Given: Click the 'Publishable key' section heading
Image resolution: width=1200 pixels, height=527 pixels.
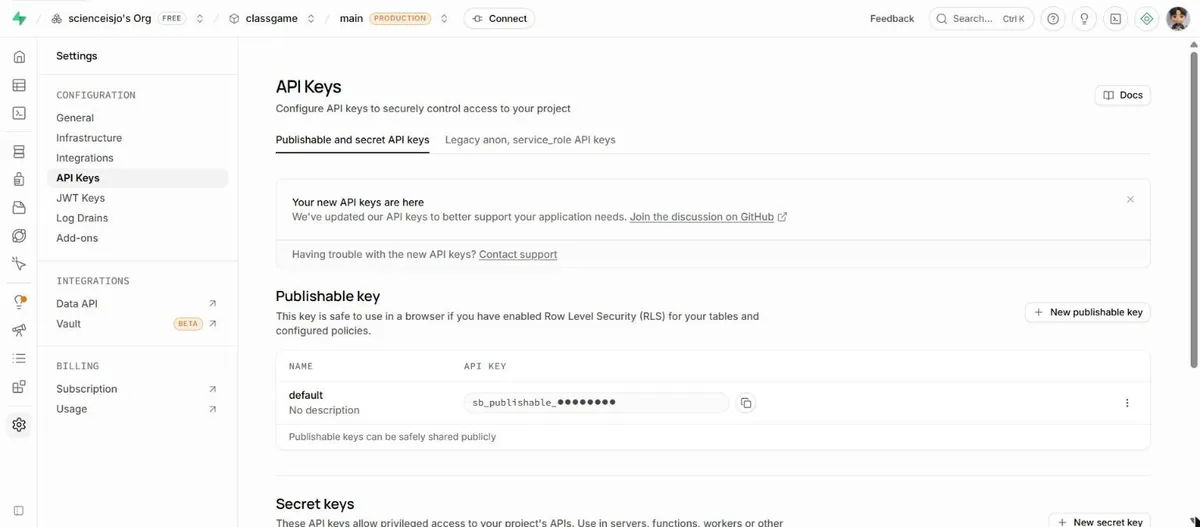Looking at the screenshot, I should tap(328, 296).
